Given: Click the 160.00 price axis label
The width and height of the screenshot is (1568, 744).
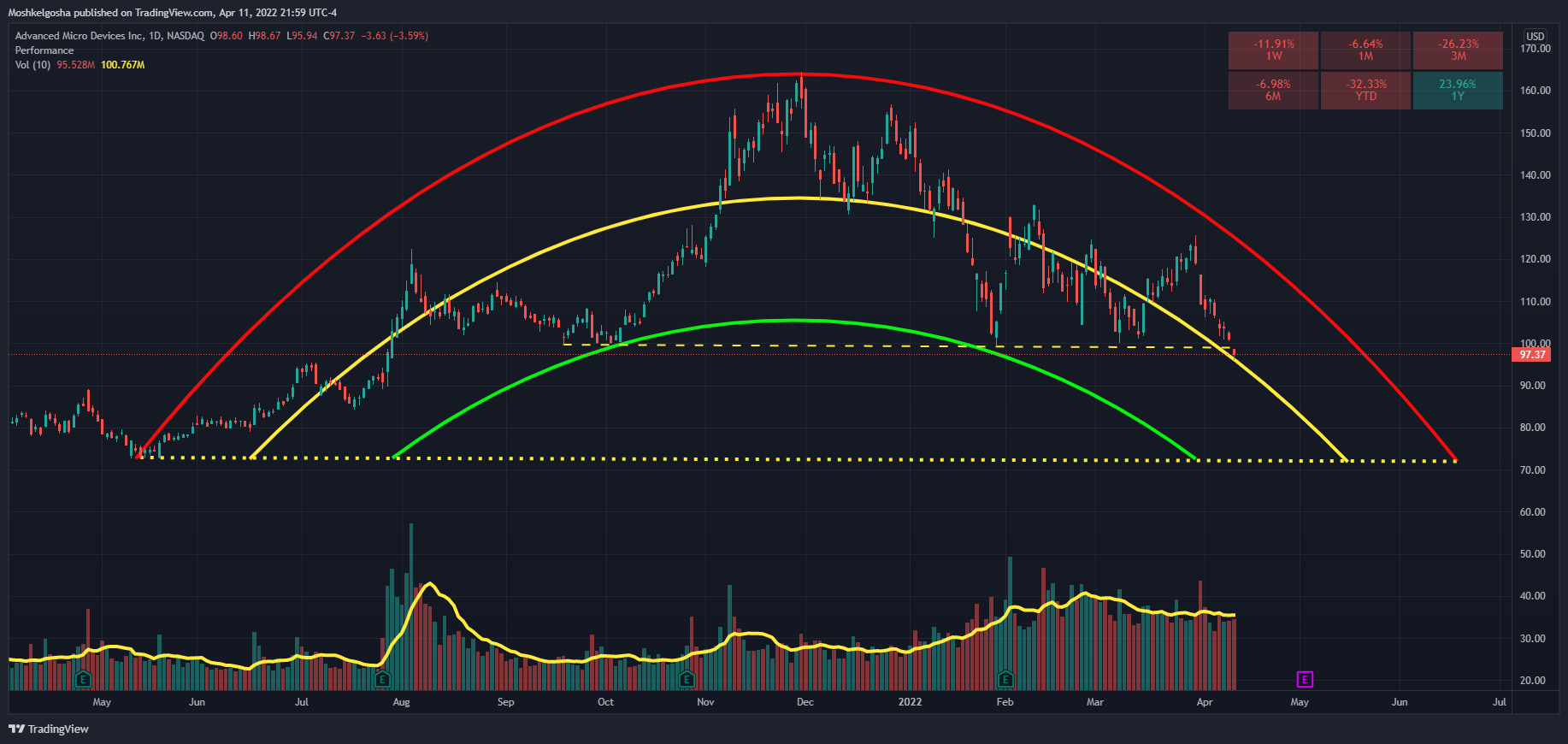Looking at the screenshot, I should (x=1536, y=91).
